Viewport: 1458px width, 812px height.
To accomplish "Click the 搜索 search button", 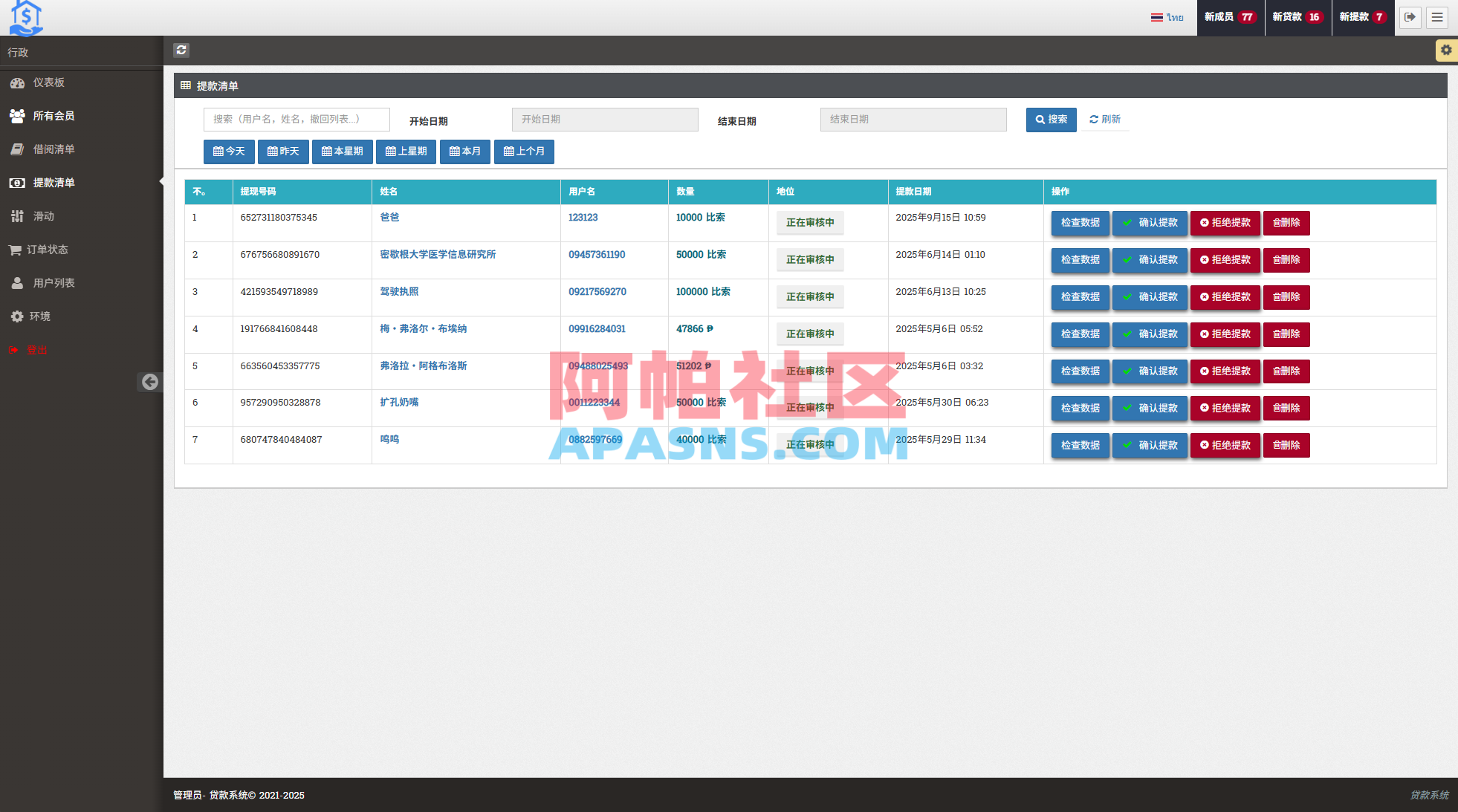I will pyautogui.click(x=1051, y=120).
